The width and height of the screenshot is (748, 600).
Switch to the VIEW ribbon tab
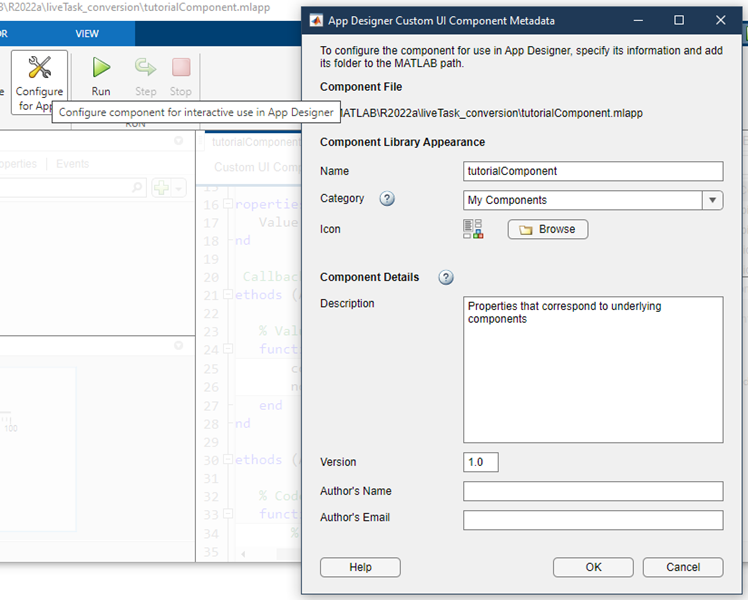pyautogui.click(x=87, y=34)
